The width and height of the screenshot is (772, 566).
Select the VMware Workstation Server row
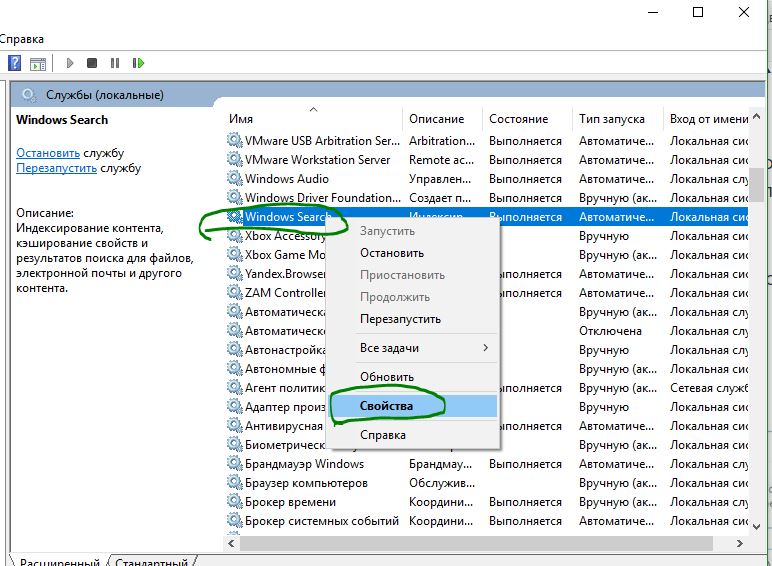[x=487, y=159]
